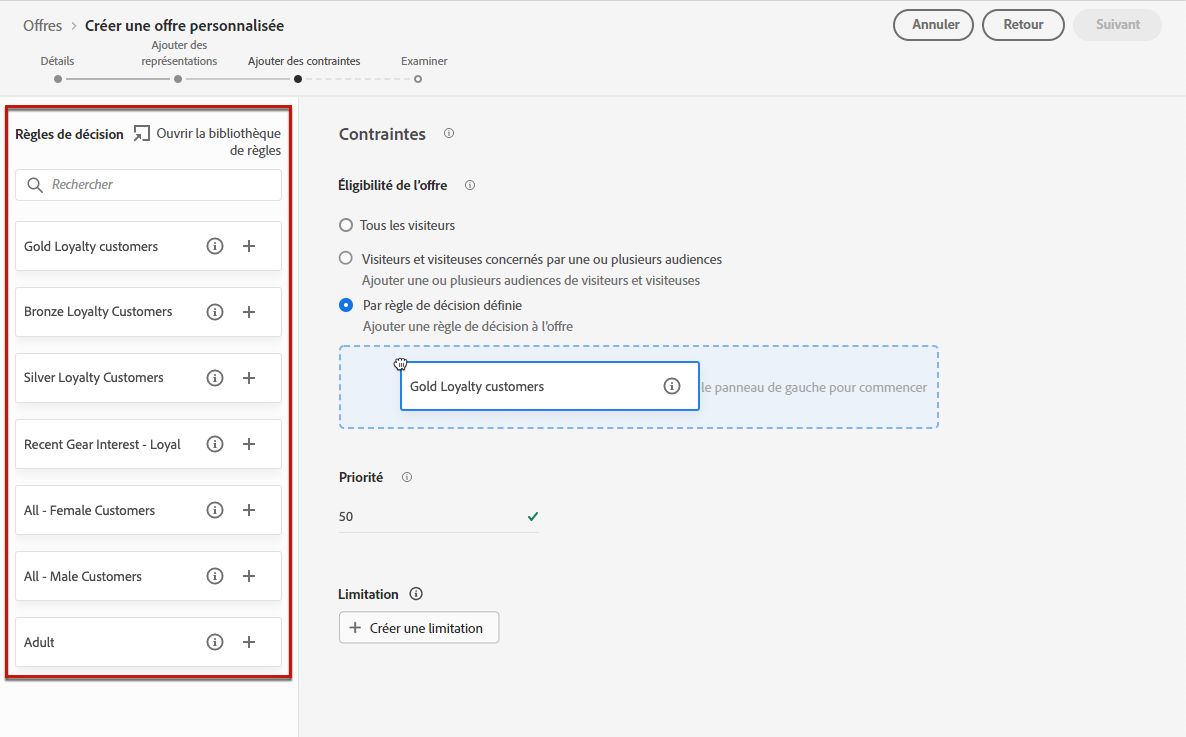Show info icon for All - Male Customers
This screenshot has height=737, width=1186.
(214, 576)
